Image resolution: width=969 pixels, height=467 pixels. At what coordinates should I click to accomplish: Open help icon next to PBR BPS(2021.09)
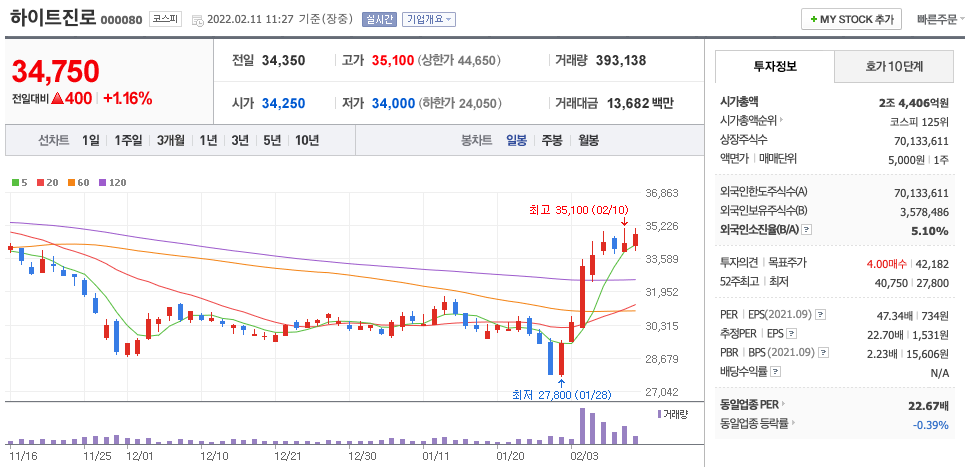coord(823,353)
